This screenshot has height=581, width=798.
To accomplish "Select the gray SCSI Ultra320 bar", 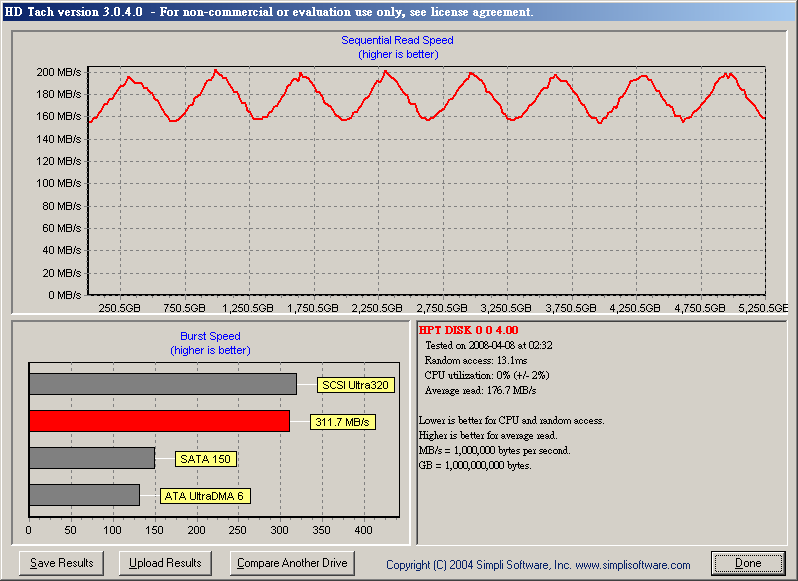I will (x=163, y=384).
